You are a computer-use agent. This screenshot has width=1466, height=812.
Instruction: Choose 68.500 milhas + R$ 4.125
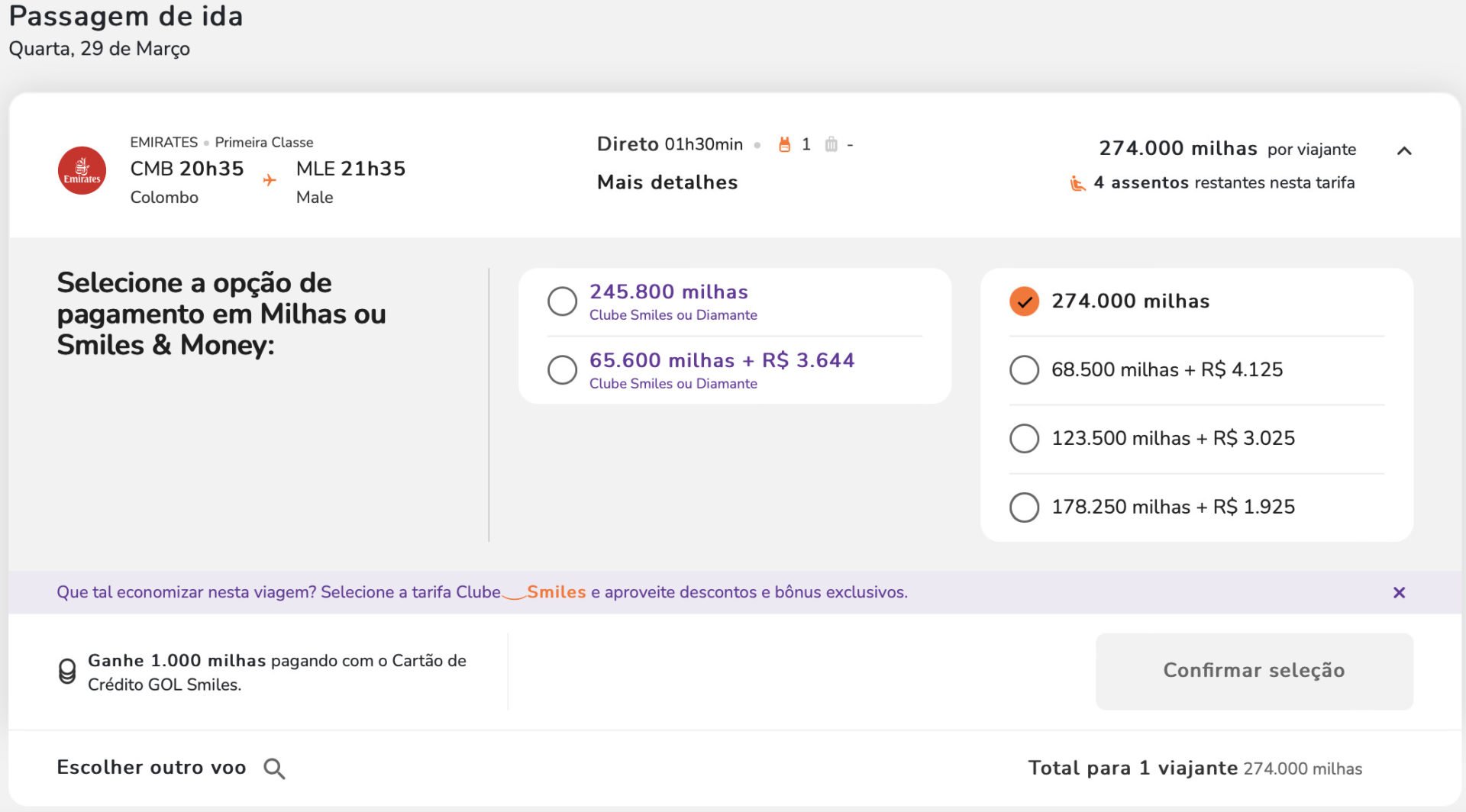pyautogui.click(x=1024, y=370)
